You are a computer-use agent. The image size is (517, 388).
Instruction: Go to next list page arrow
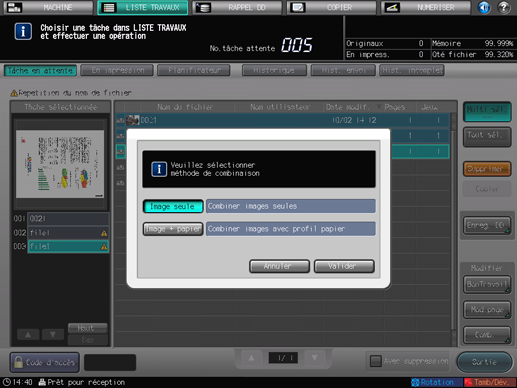pyautogui.click(x=314, y=358)
